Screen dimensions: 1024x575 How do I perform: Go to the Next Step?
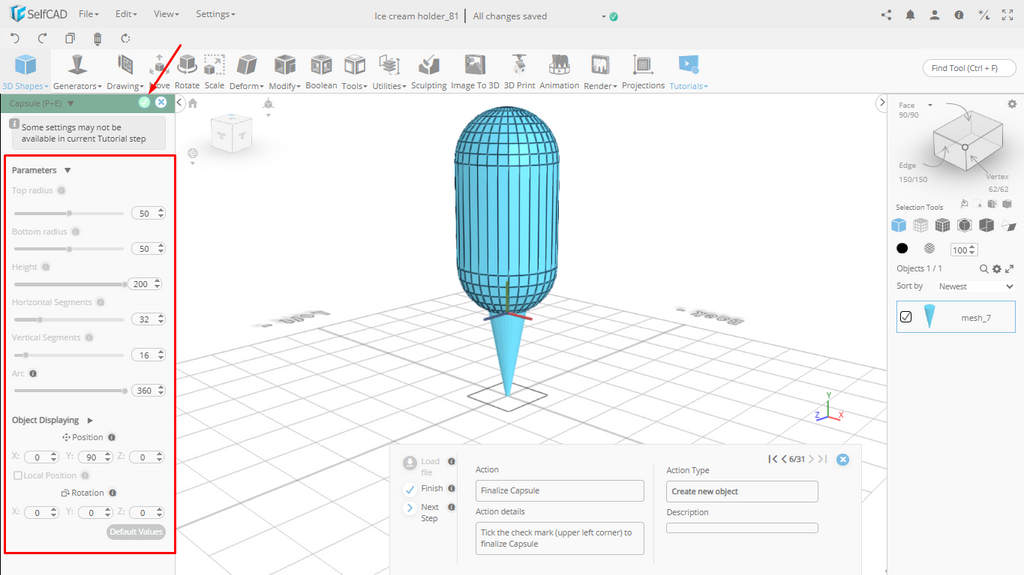click(x=422, y=512)
